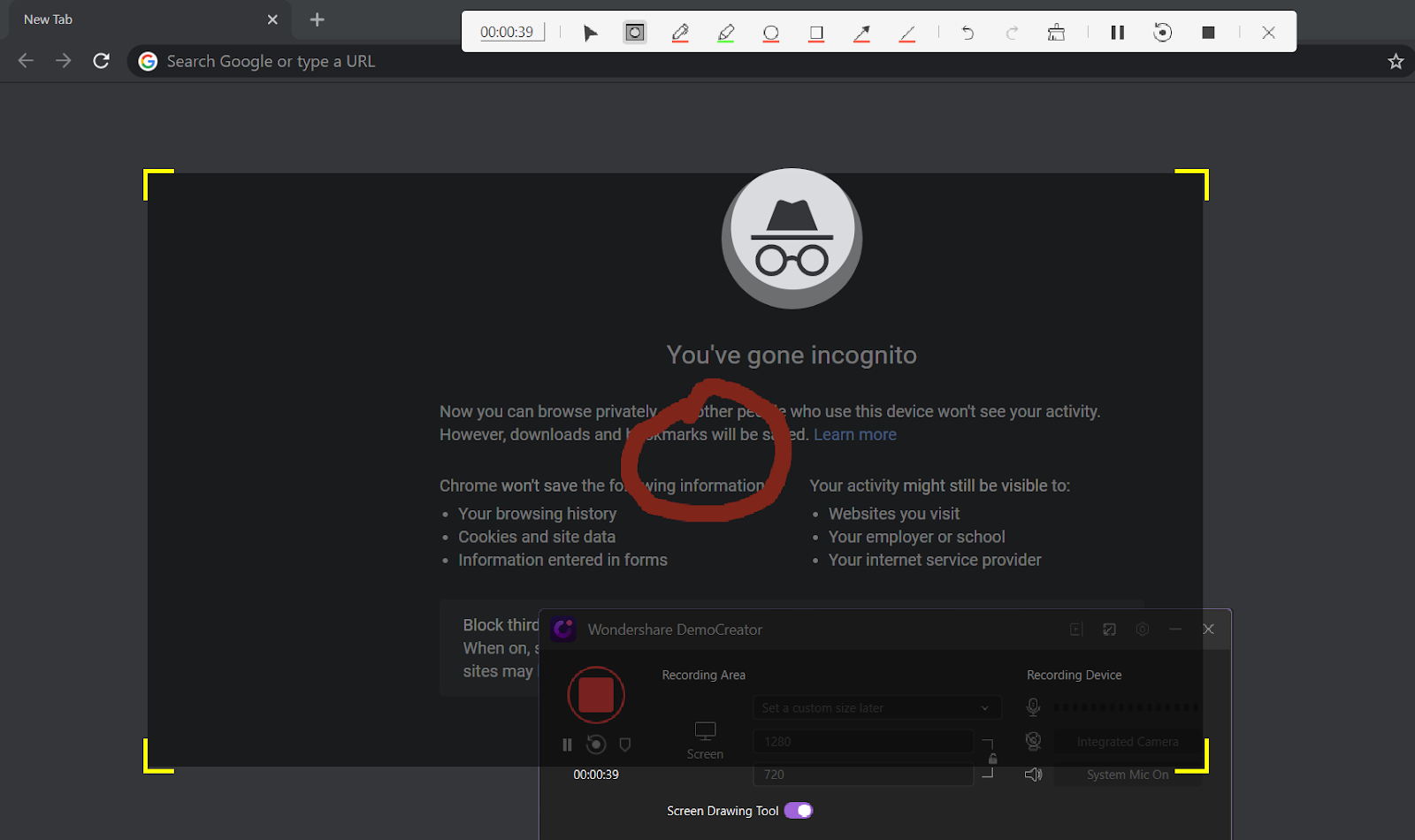Open the DemoCreator video editor icon
The image size is (1415, 840).
1076,630
